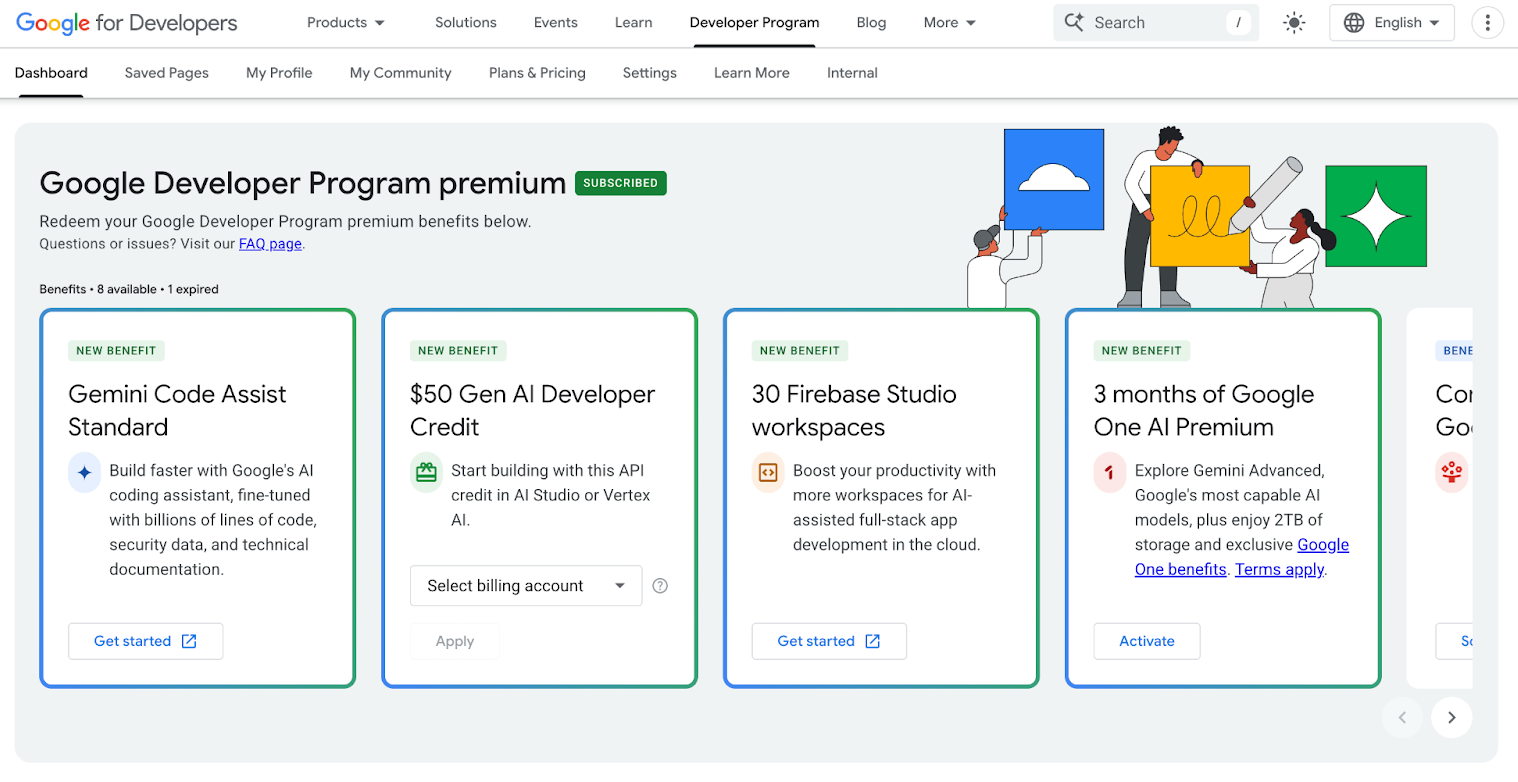Open the Google One benefits link
This screenshot has height=782, width=1518.
1242,557
